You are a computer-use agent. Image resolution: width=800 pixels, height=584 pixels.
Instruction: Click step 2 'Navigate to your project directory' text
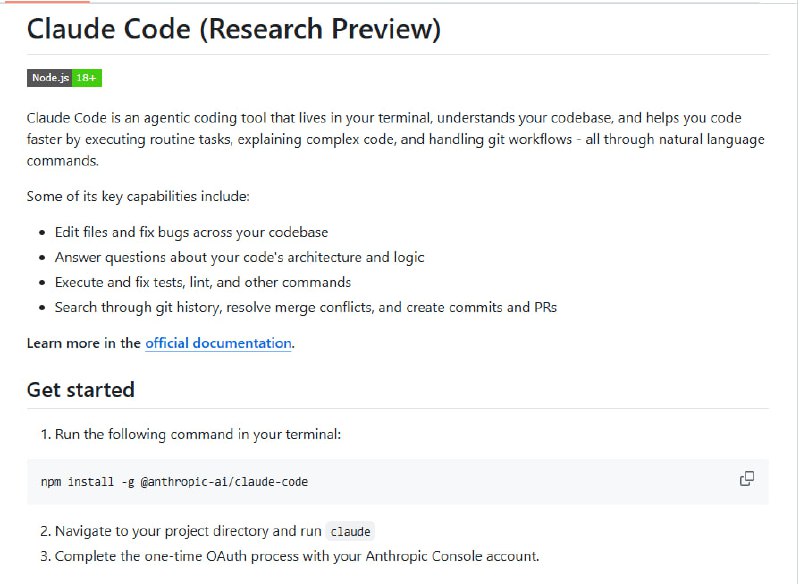point(186,531)
